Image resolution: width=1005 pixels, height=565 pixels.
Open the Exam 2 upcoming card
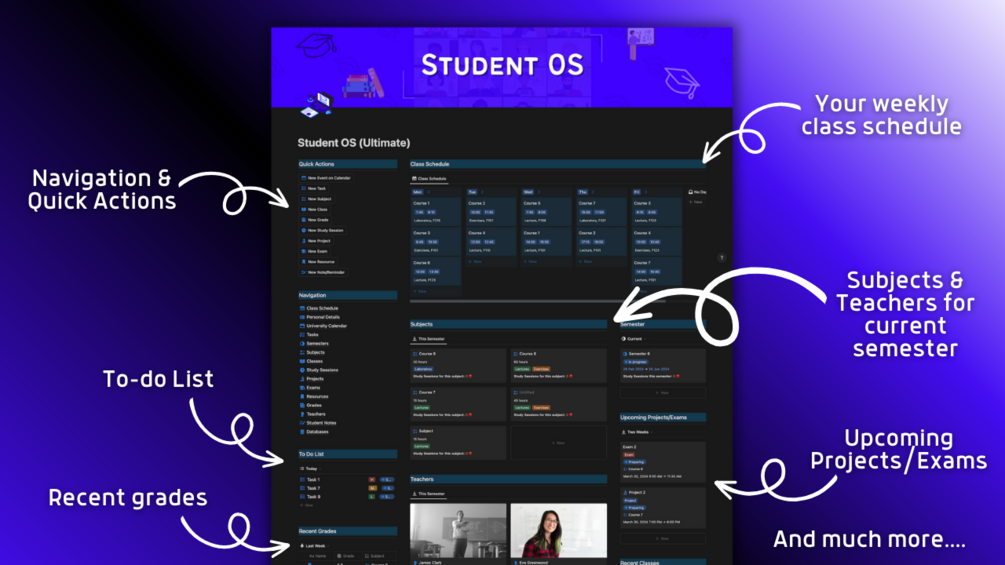click(x=663, y=462)
